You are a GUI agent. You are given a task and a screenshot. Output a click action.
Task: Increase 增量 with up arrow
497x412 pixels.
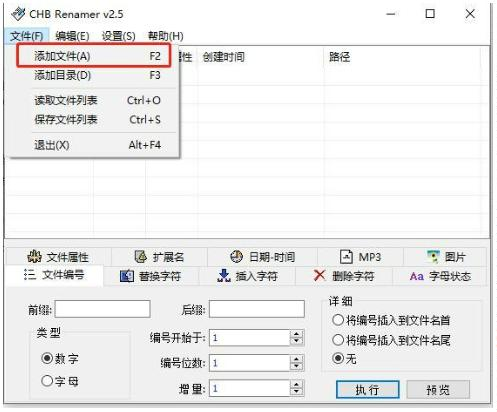296,384
